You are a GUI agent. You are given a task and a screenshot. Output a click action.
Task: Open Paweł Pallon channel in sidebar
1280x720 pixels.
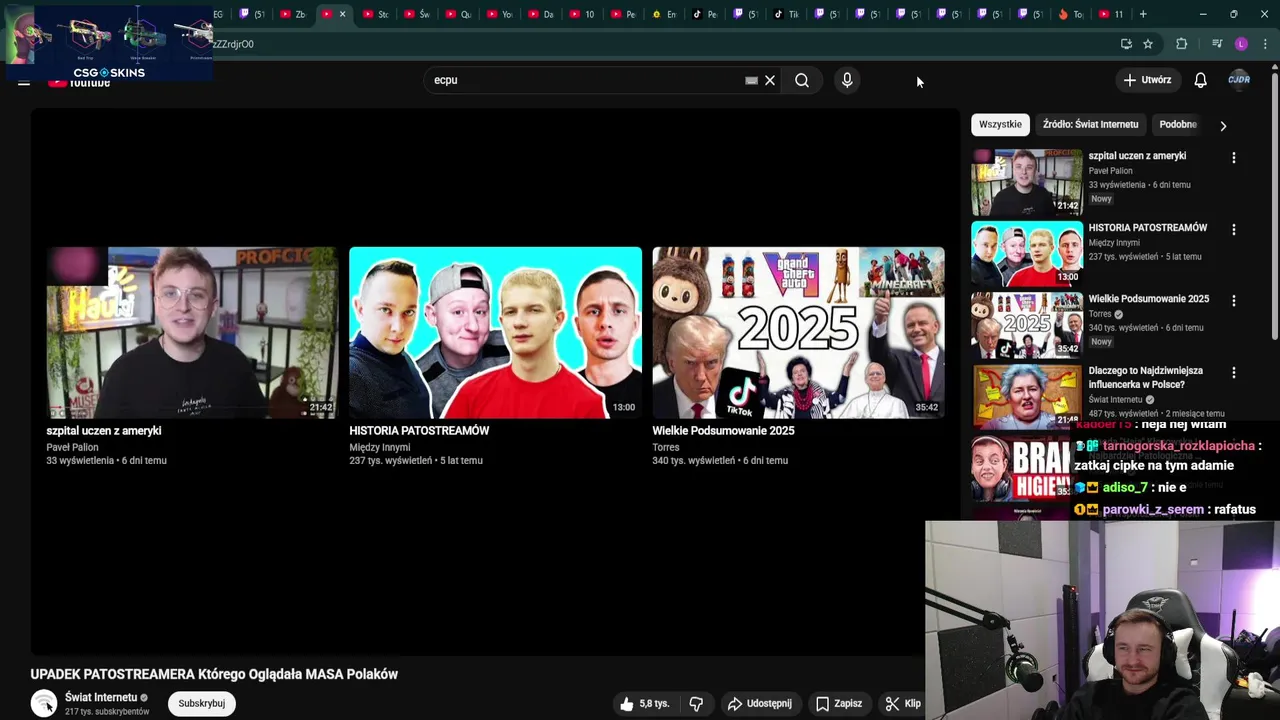pos(1110,171)
